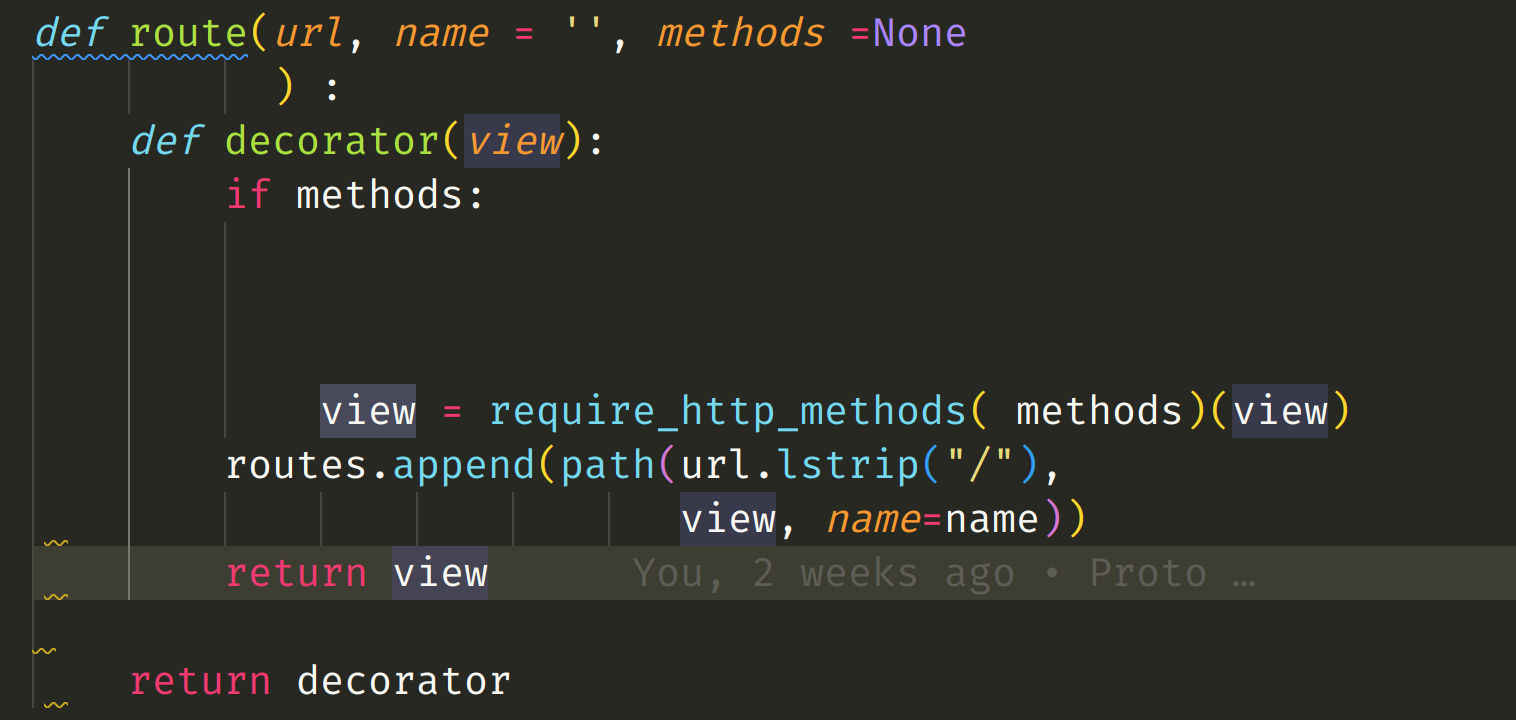This screenshot has width=1516, height=720.
Task: Click the return view statement
Action: pos(355,572)
